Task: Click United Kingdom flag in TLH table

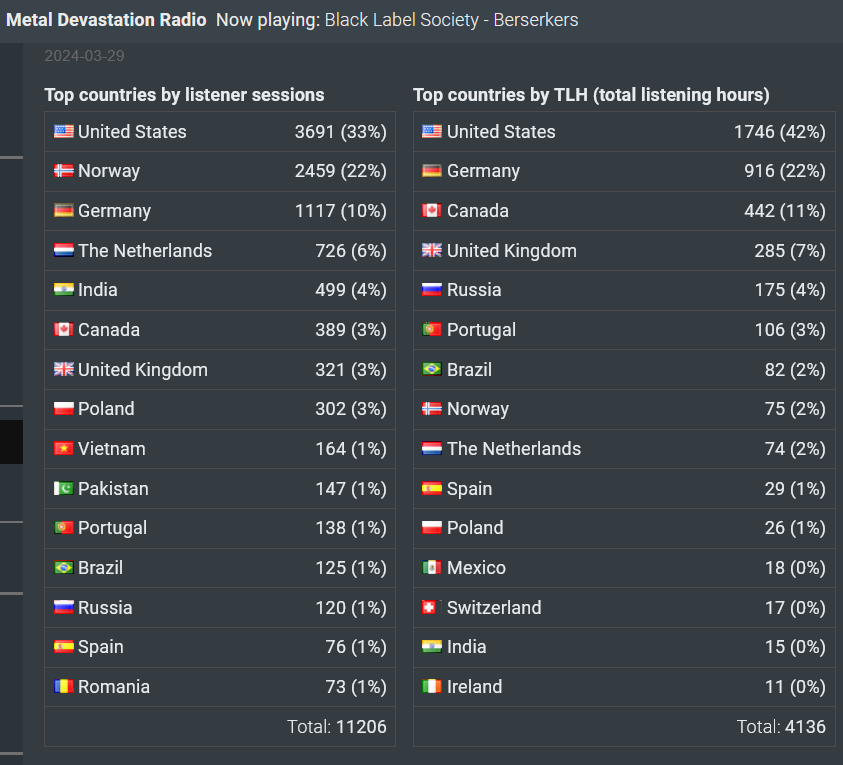Action: point(432,250)
